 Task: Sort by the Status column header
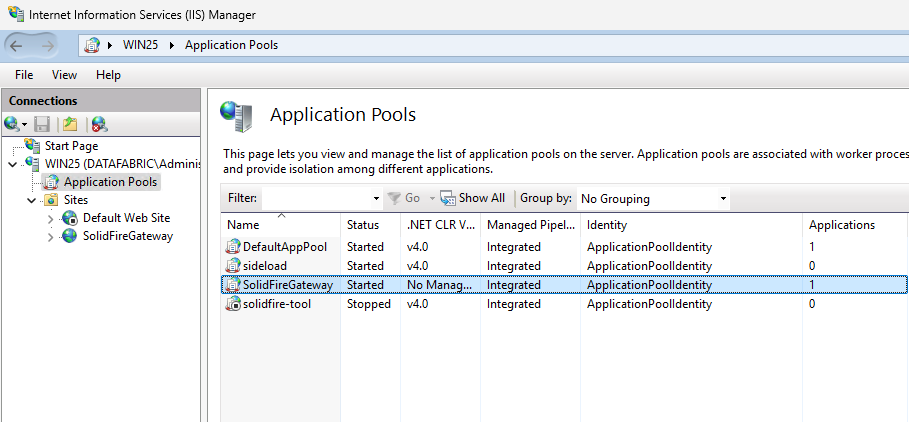(x=370, y=225)
